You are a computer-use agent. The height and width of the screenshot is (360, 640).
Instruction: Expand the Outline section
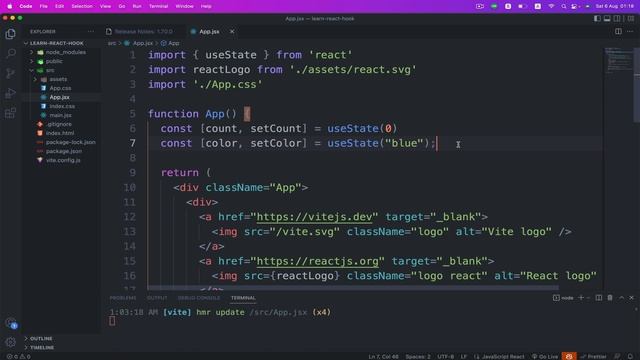(41, 338)
